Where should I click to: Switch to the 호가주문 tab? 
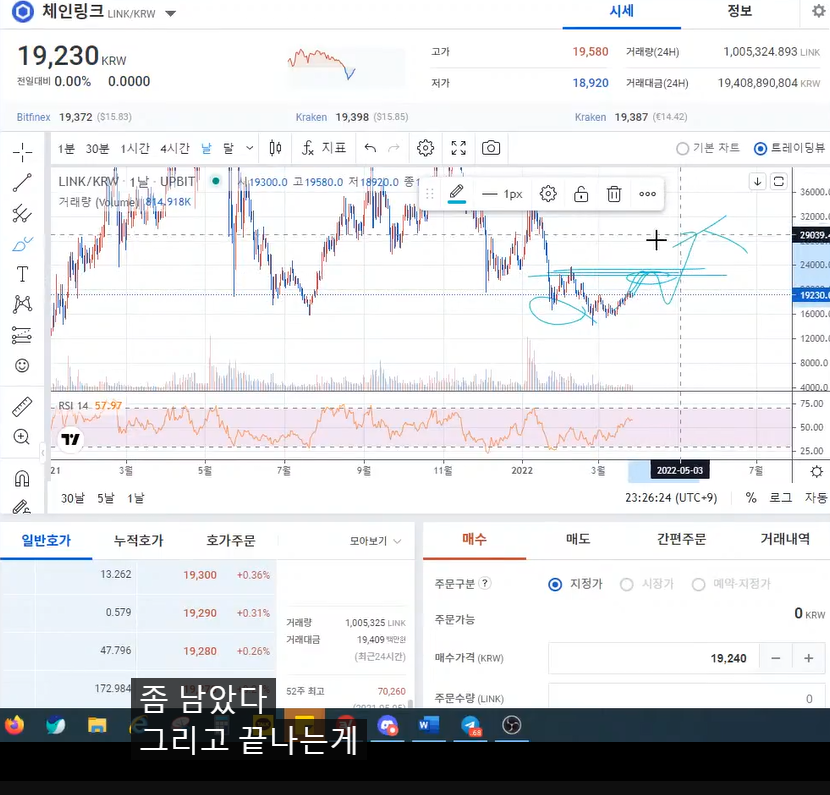point(231,540)
